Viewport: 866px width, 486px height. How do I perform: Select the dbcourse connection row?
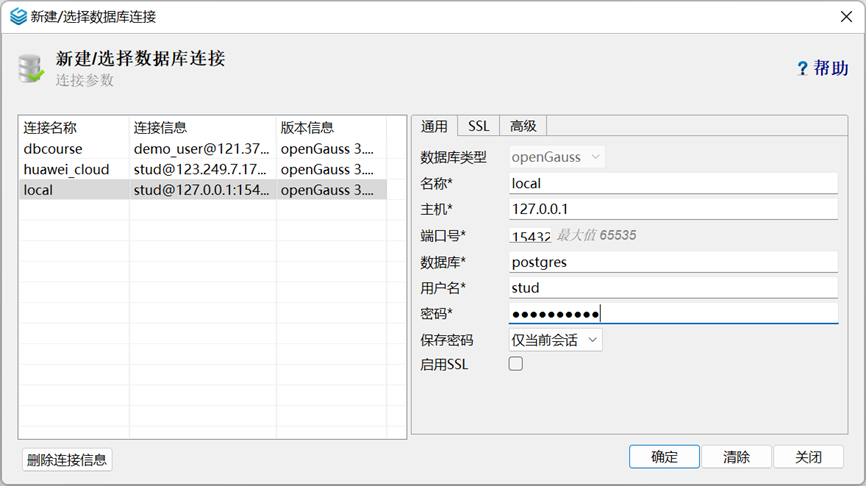[203, 149]
